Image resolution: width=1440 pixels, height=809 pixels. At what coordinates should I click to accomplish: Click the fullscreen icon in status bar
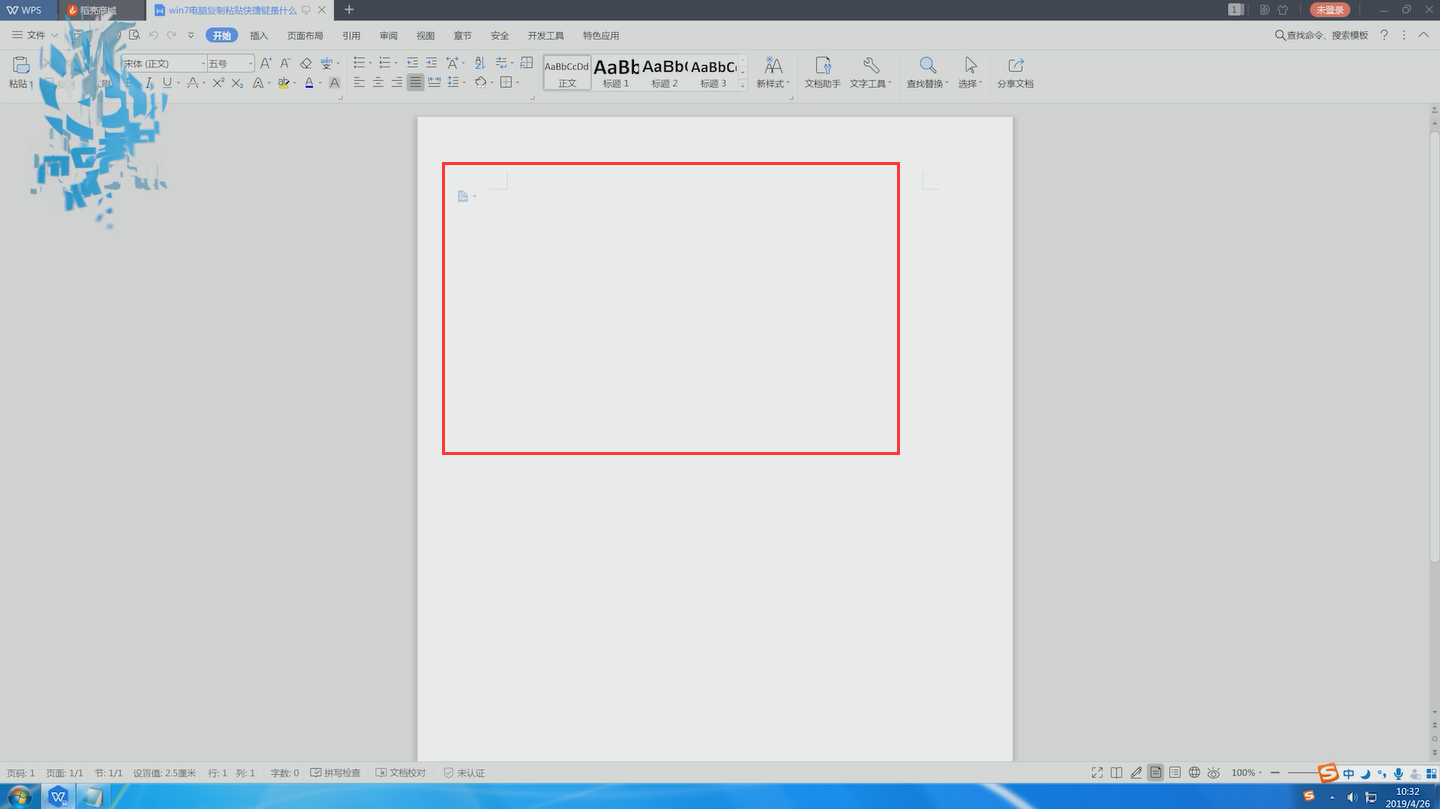[x=1097, y=773]
